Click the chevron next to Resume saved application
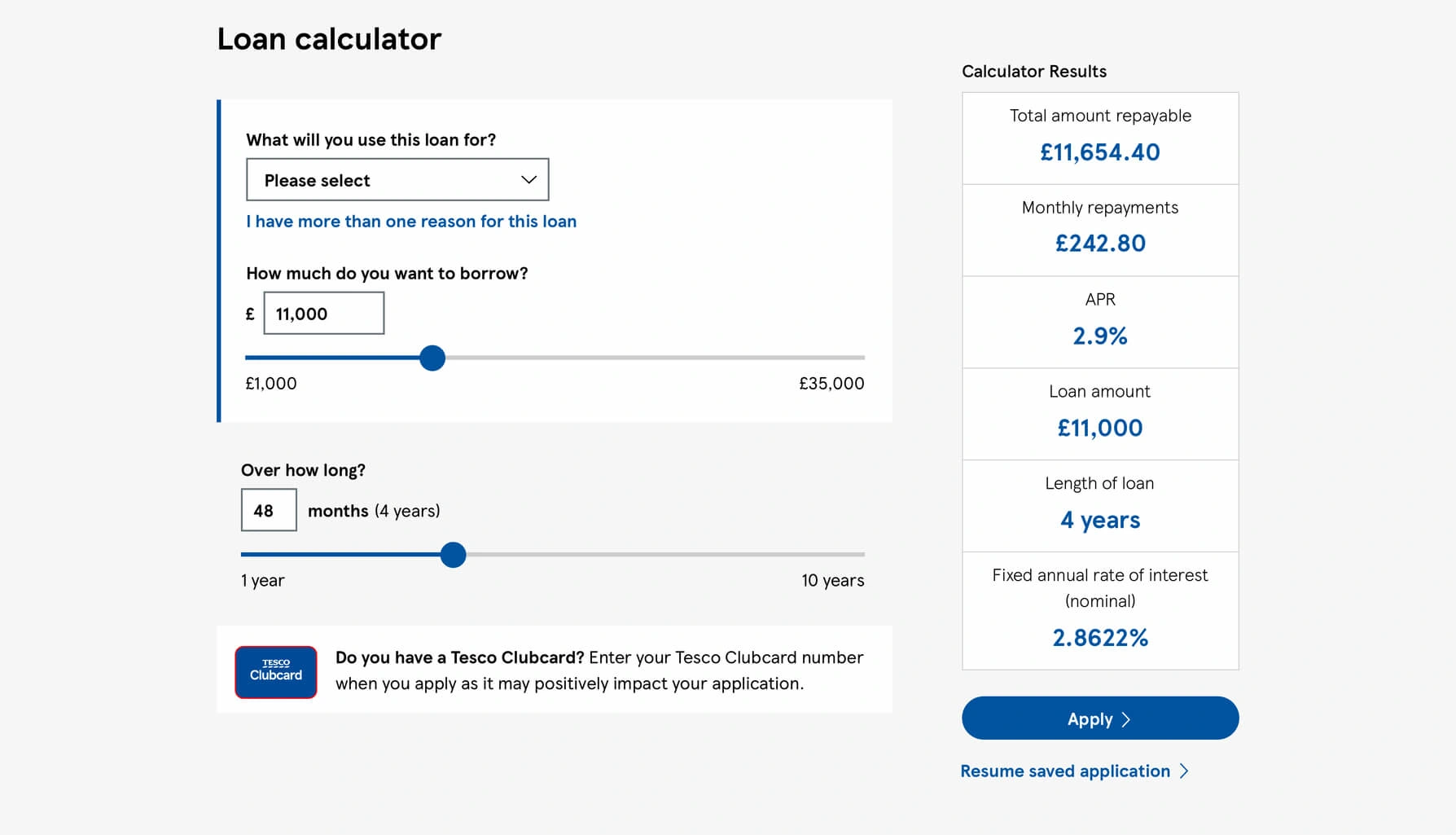1456x835 pixels. (1184, 771)
